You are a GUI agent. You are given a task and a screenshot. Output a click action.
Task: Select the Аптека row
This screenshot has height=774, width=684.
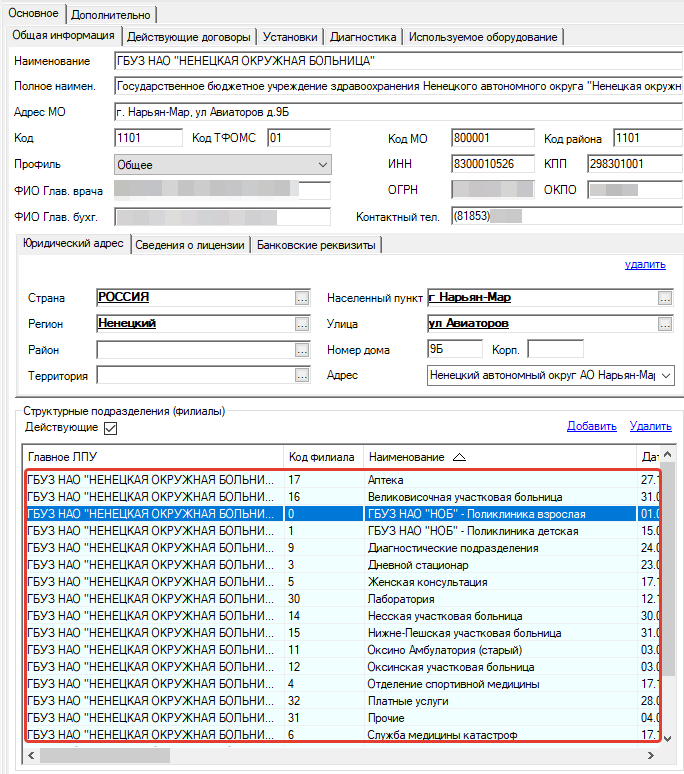point(342,480)
